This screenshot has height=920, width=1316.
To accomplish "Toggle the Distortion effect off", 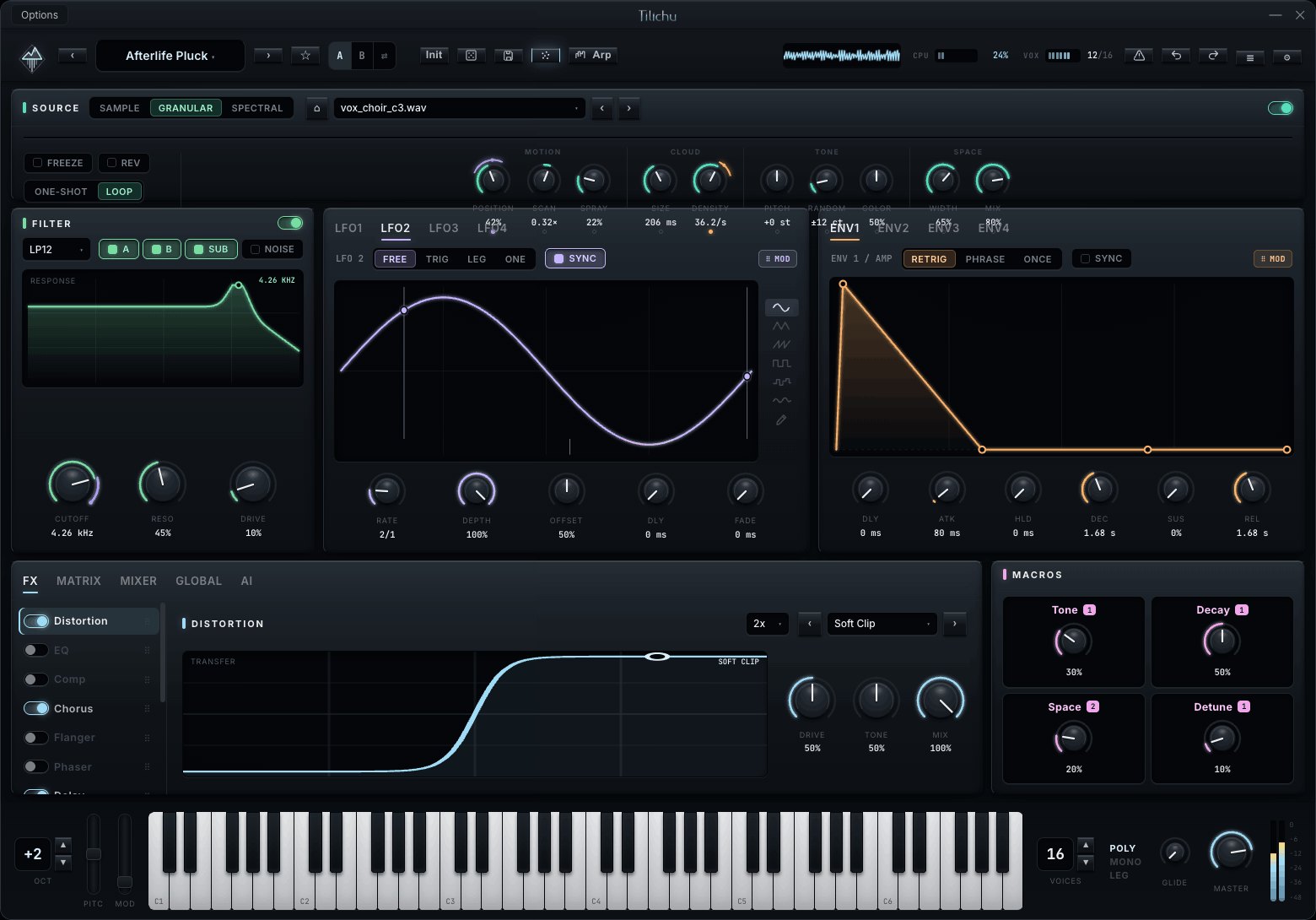I will [x=36, y=621].
